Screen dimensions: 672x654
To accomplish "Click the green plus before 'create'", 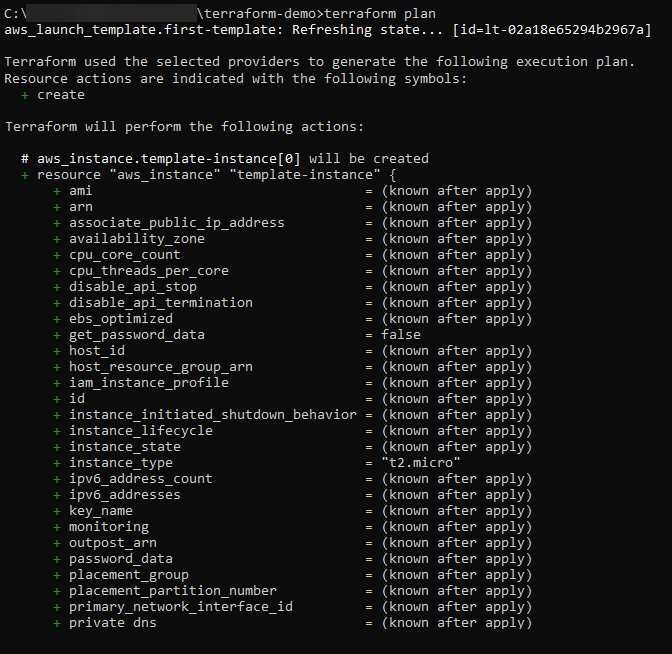I will click(25, 95).
